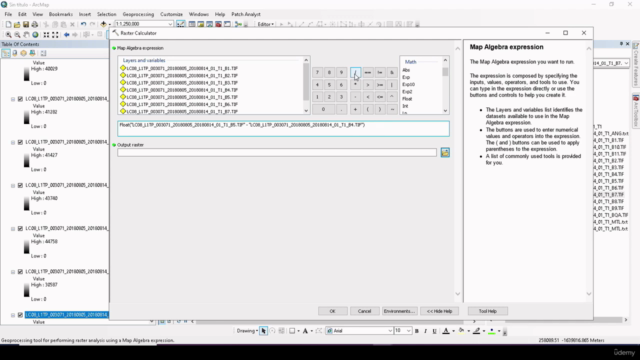Open the Catalog window icon
The height and width of the screenshot is (360, 640).
click(200, 24)
